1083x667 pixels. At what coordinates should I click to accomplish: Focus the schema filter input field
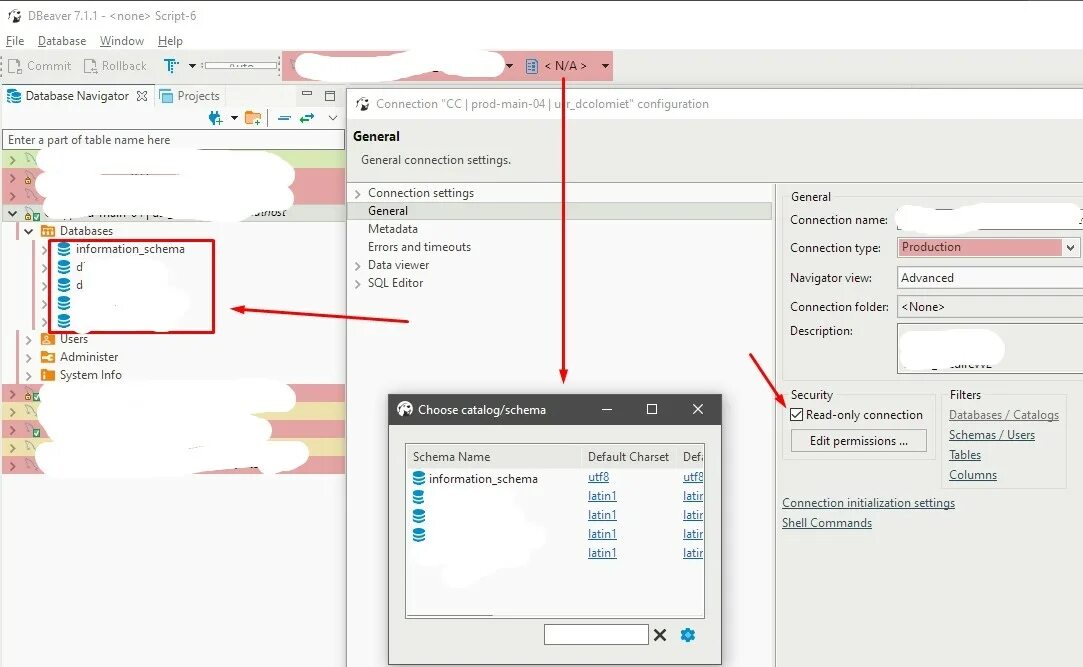596,635
